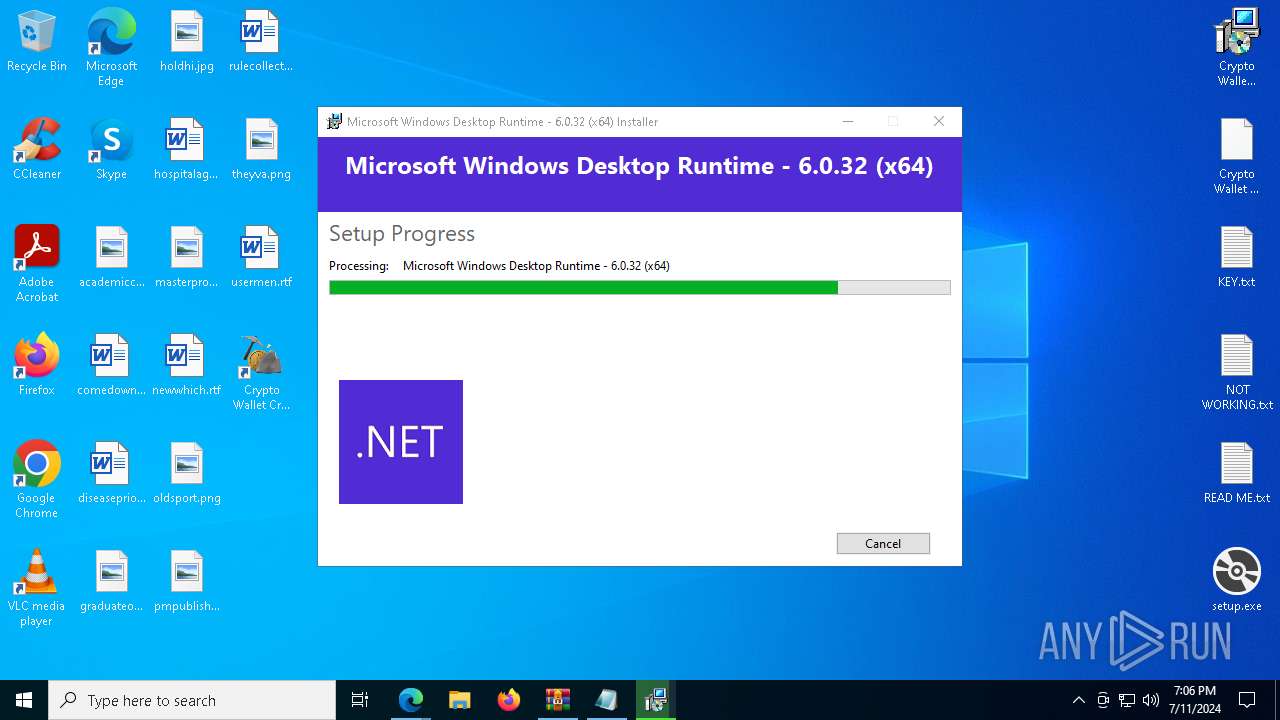
Task: Select rulecollect Word document icon
Action: 260,42
